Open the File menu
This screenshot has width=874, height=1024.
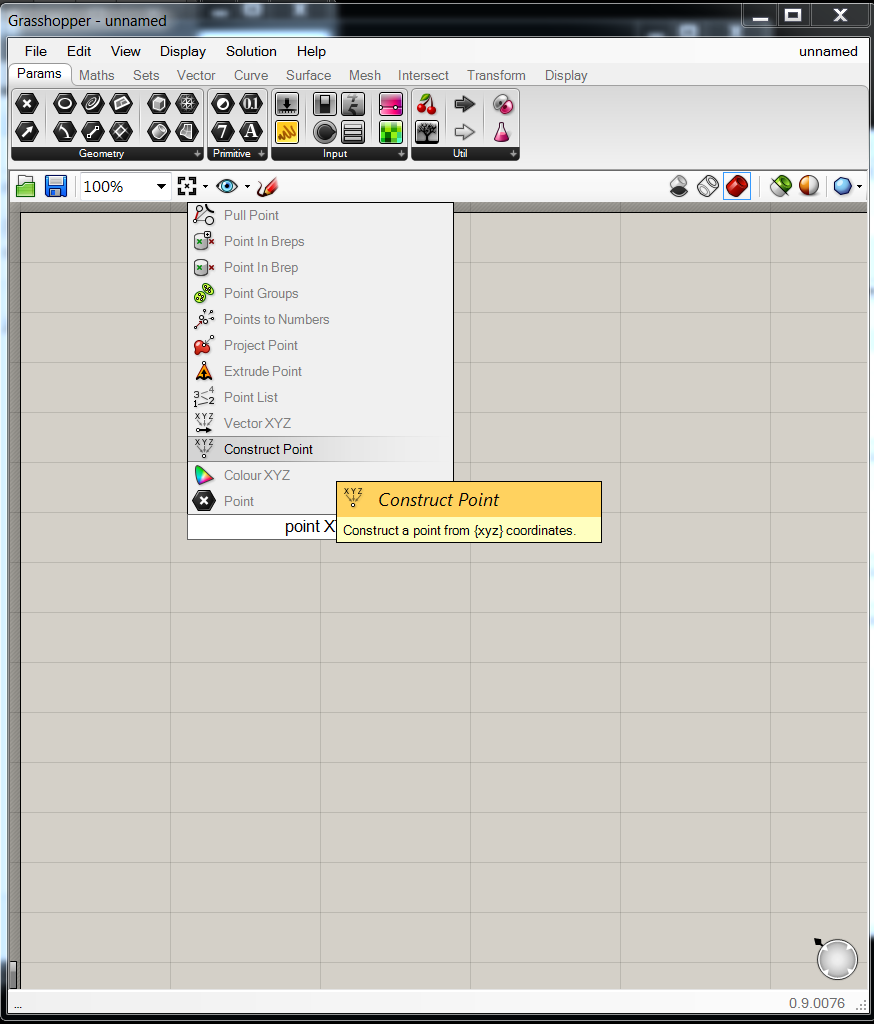pyautogui.click(x=36, y=51)
